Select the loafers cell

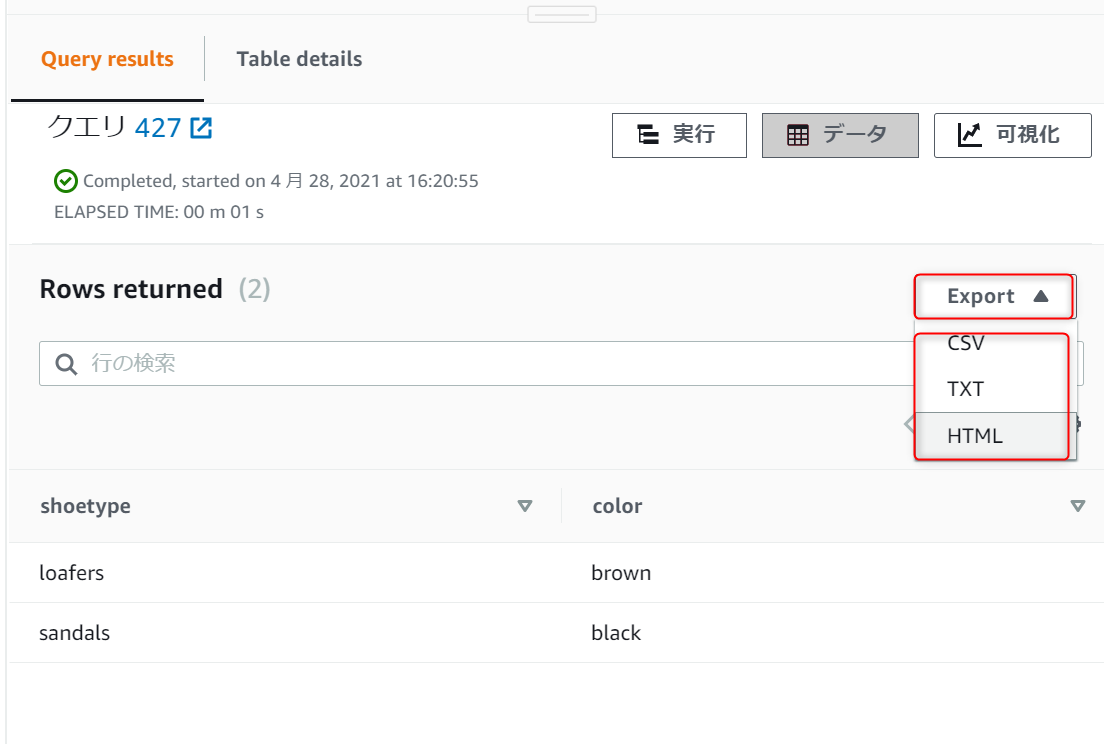pos(71,572)
